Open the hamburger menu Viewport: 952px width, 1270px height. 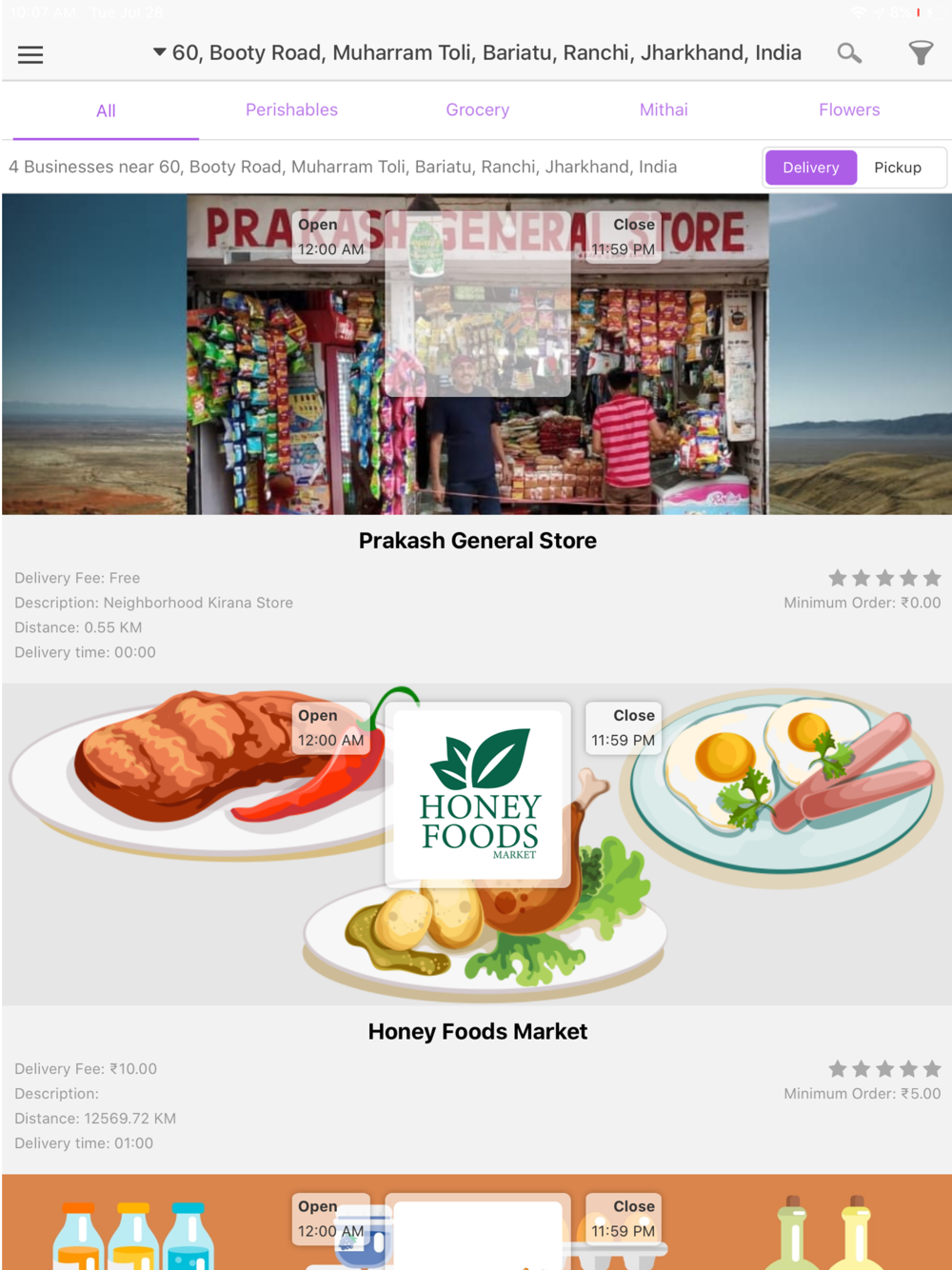pyautogui.click(x=30, y=54)
